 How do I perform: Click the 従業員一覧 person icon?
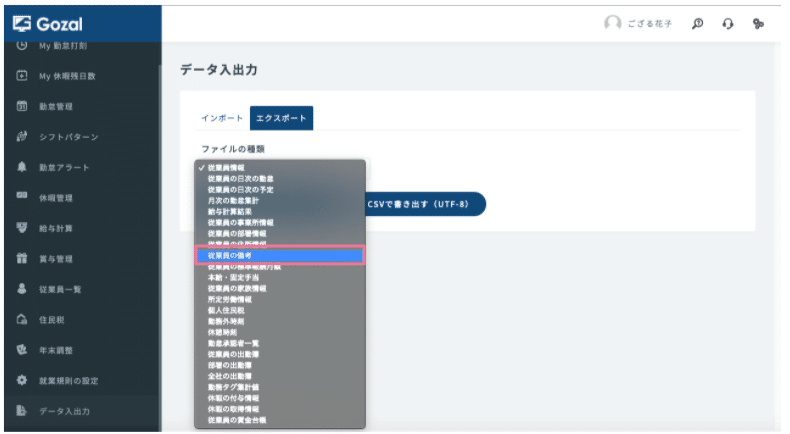click(22, 289)
